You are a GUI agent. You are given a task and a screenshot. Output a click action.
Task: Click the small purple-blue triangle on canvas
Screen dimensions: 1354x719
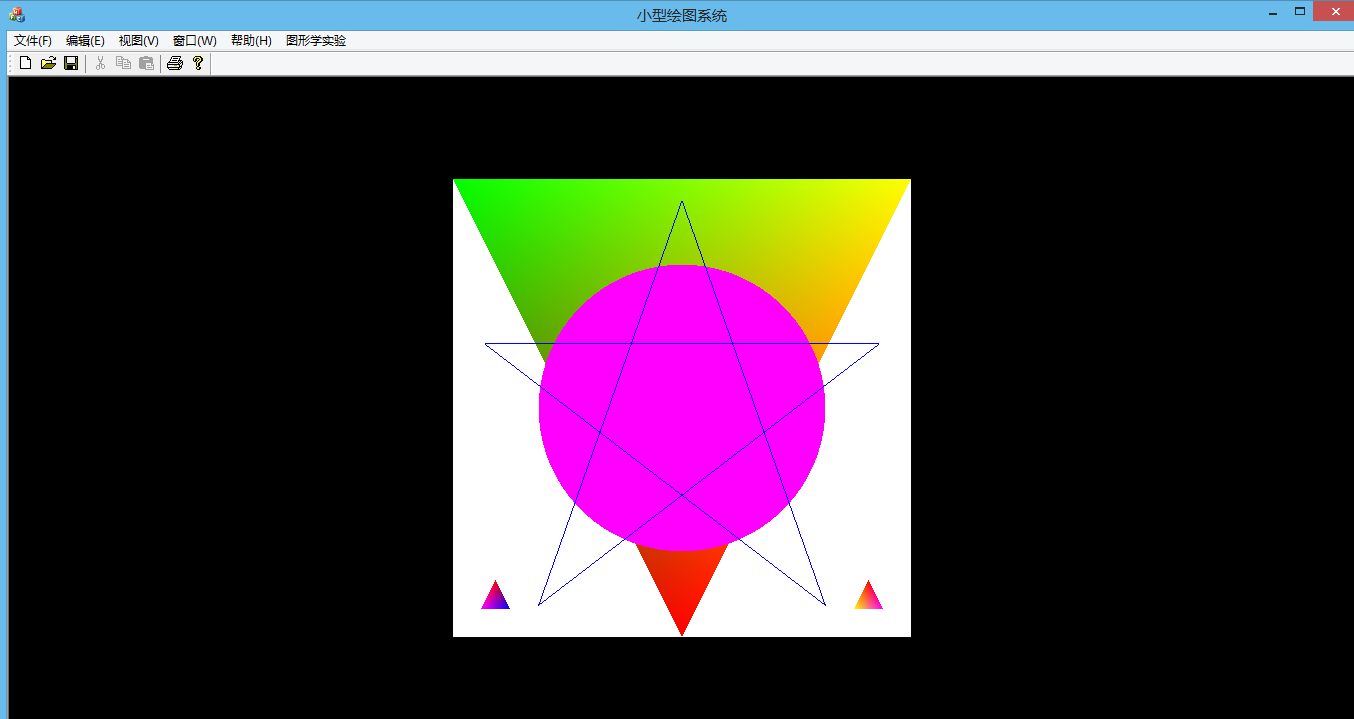[495, 597]
